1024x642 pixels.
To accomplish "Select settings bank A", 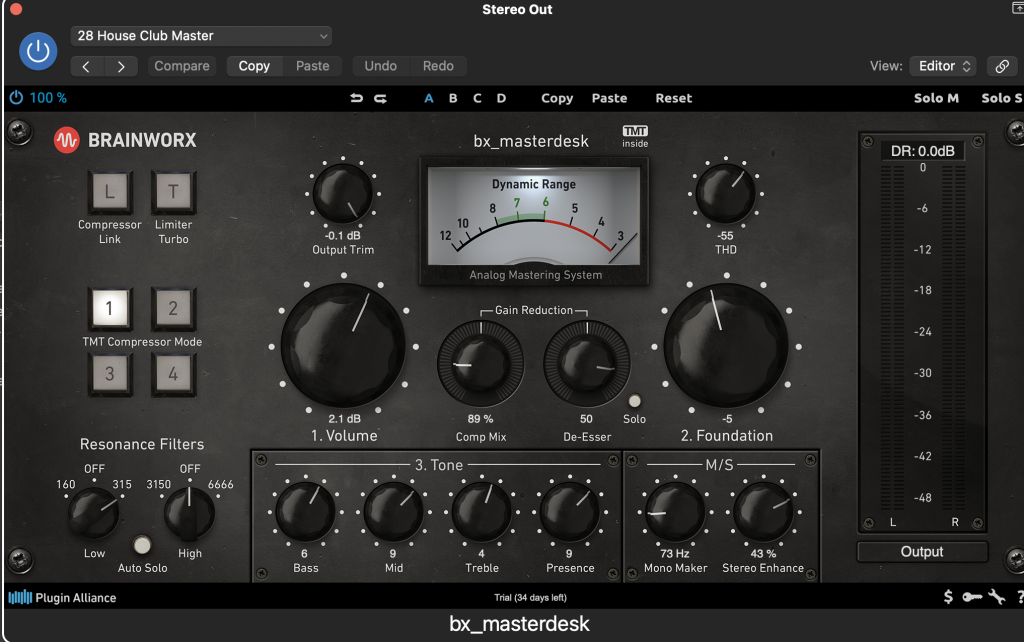I will click(x=428, y=98).
